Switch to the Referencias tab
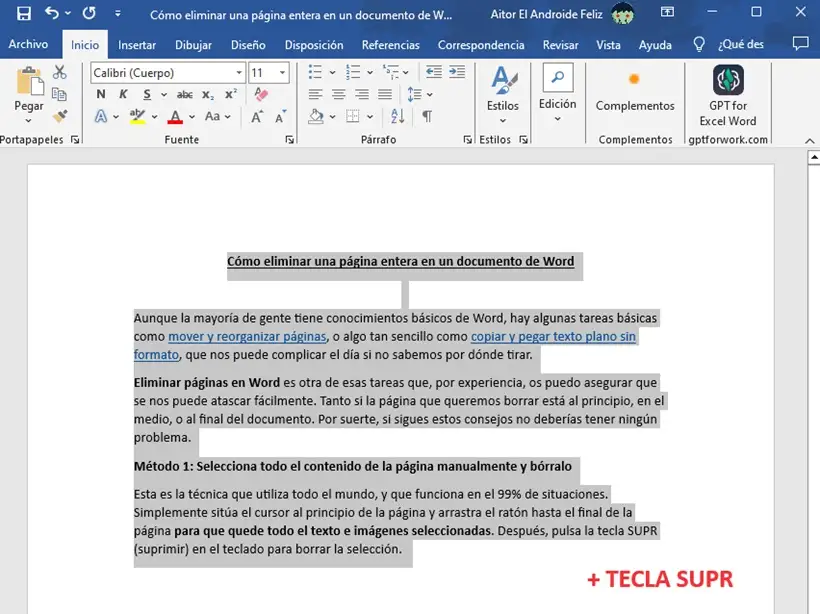 click(391, 45)
